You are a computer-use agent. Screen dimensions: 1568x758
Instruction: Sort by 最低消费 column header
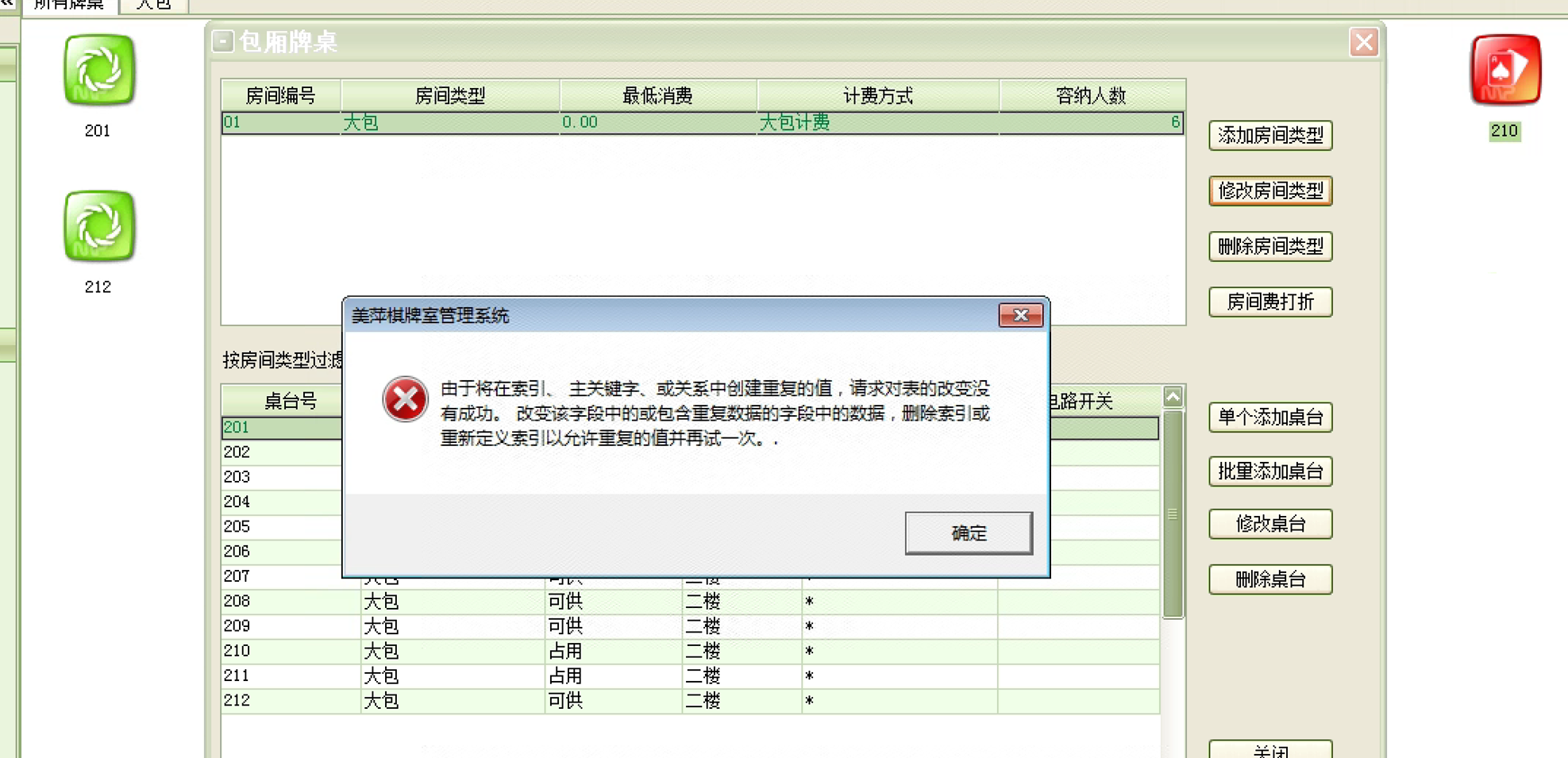[657, 96]
